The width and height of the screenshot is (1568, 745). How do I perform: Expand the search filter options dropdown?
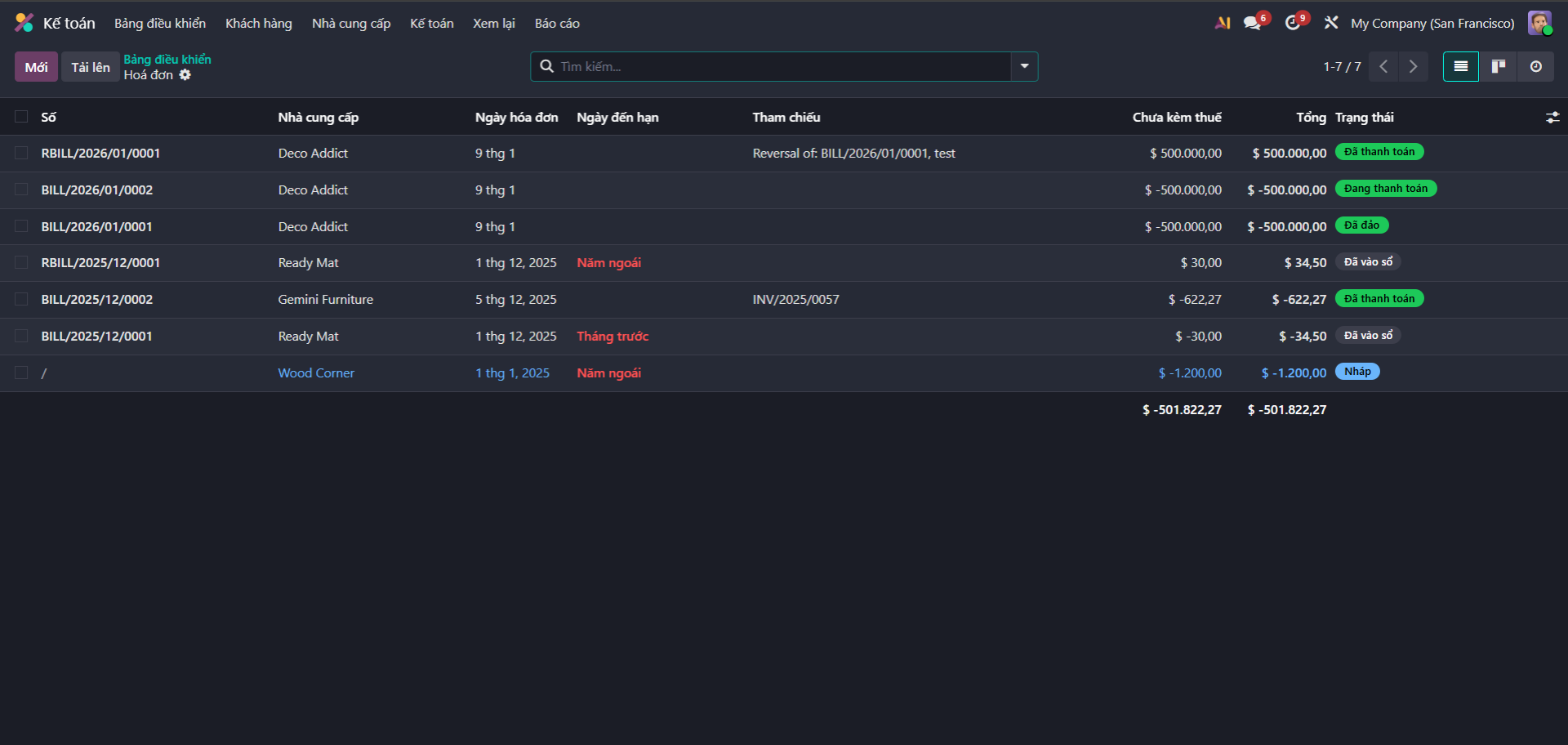[1024, 67]
